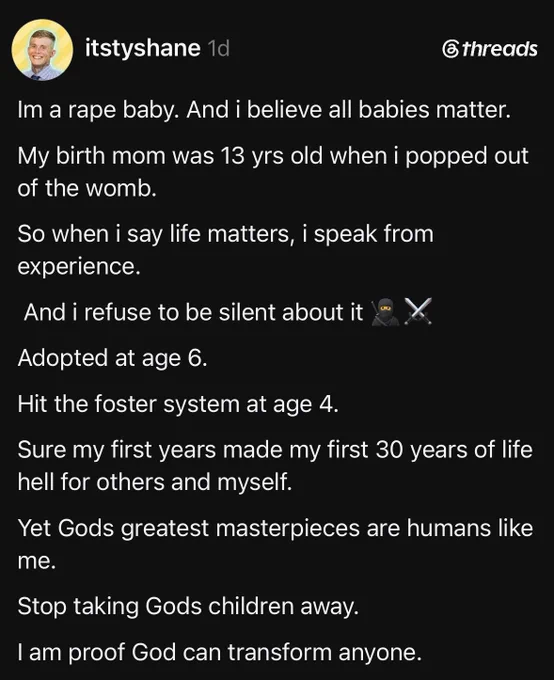Open the itstyshane username link
554x680 pixels.
pyautogui.click(x=143, y=48)
